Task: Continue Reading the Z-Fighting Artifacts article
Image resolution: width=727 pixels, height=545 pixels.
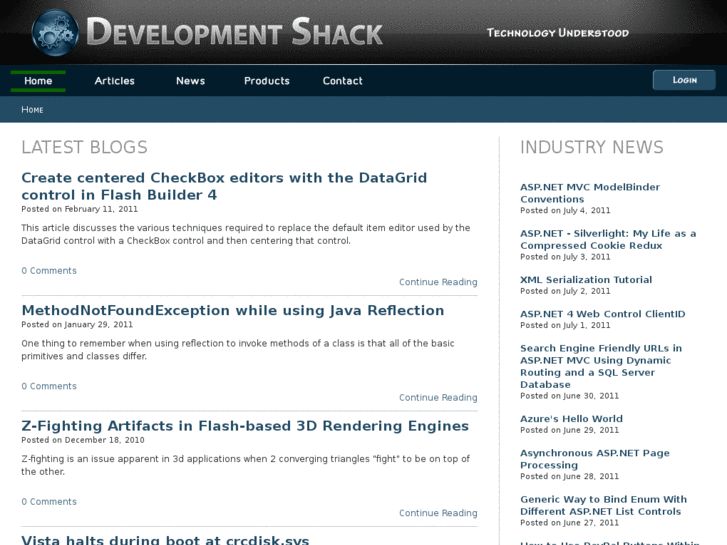Action: tap(438, 513)
